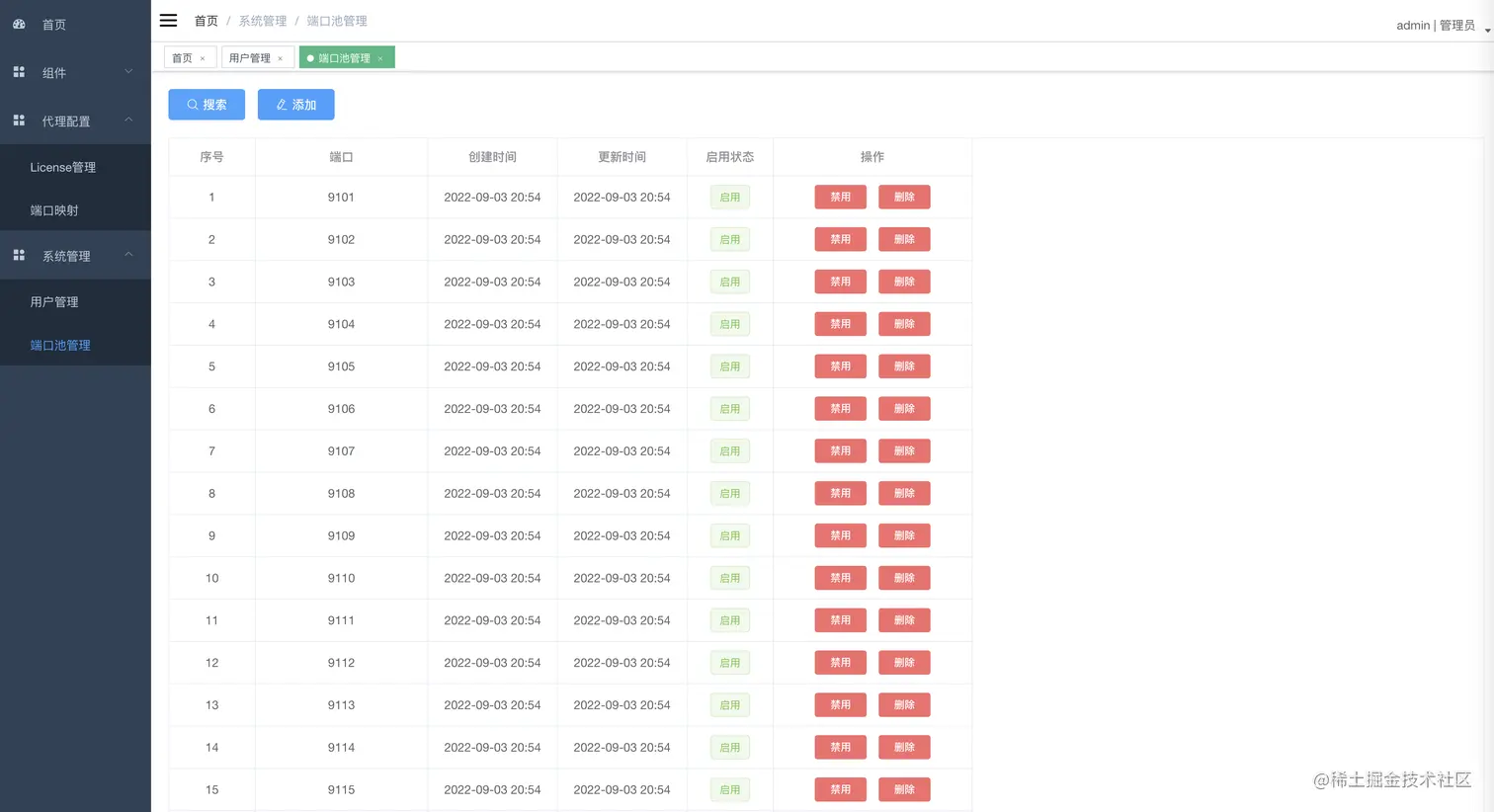Image resolution: width=1494 pixels, height=812 pixels.
Task: Delete port 9115 with 删除 button
Action: (x=904, y=789)
